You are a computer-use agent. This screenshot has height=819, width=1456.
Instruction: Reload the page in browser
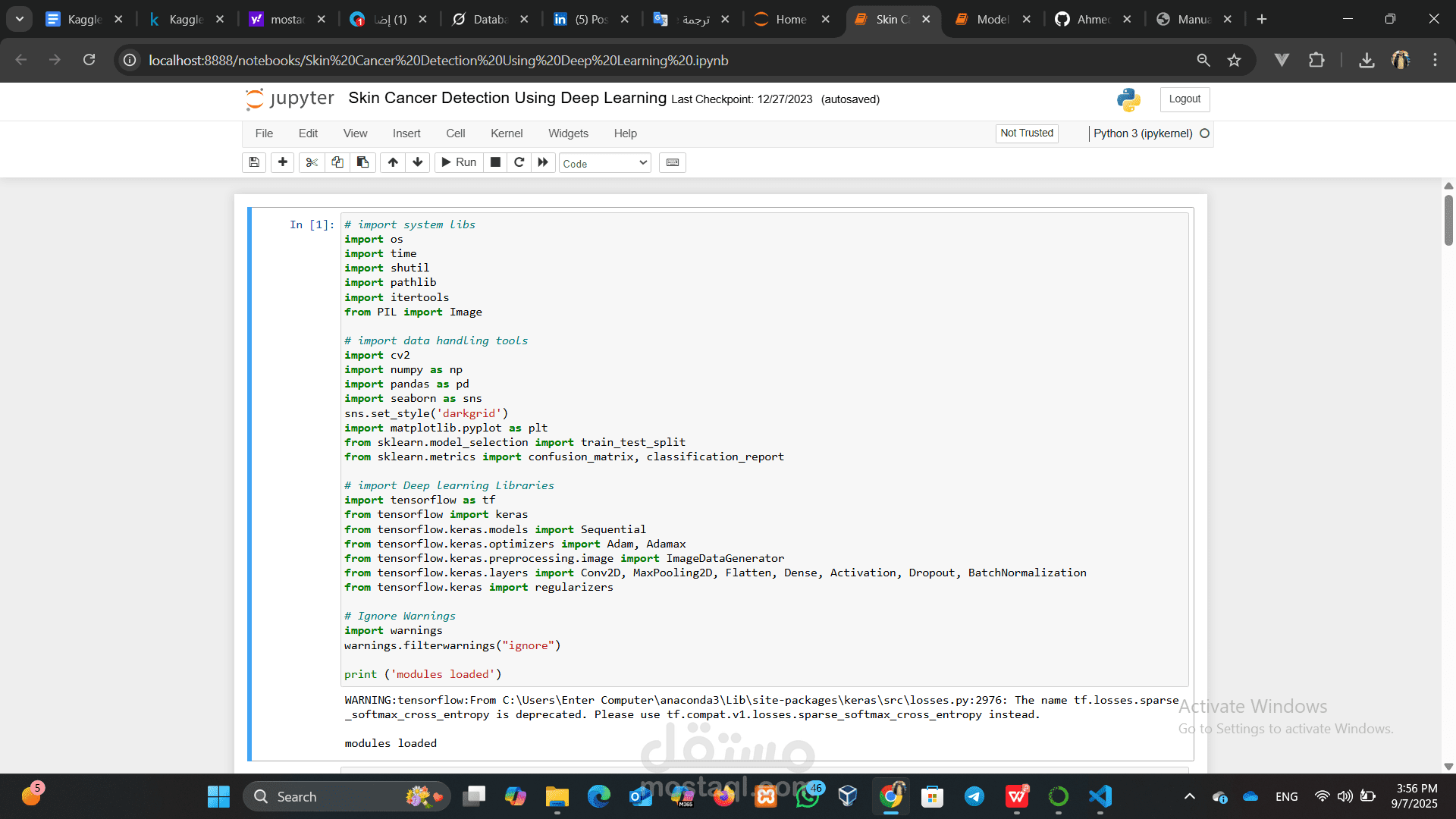coord(89,60)
